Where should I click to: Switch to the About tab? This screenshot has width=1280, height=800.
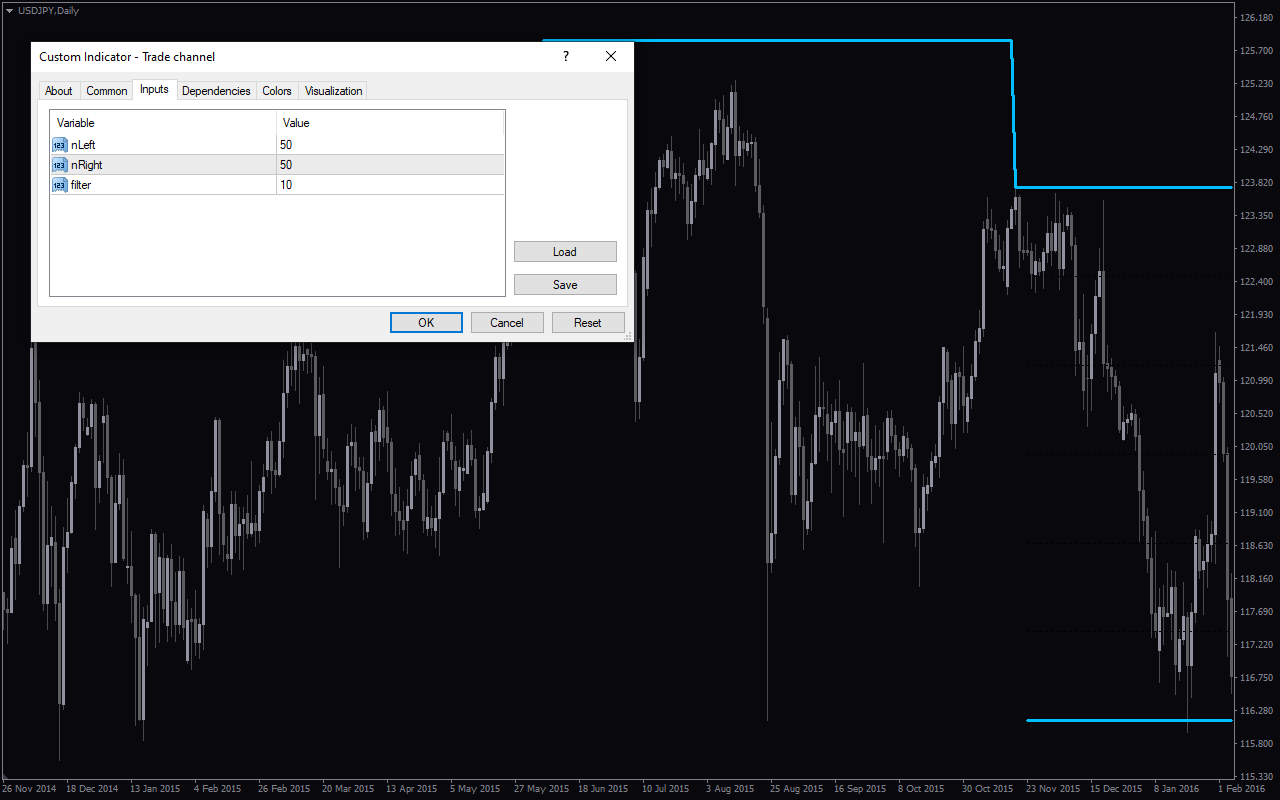coord(59,91)
